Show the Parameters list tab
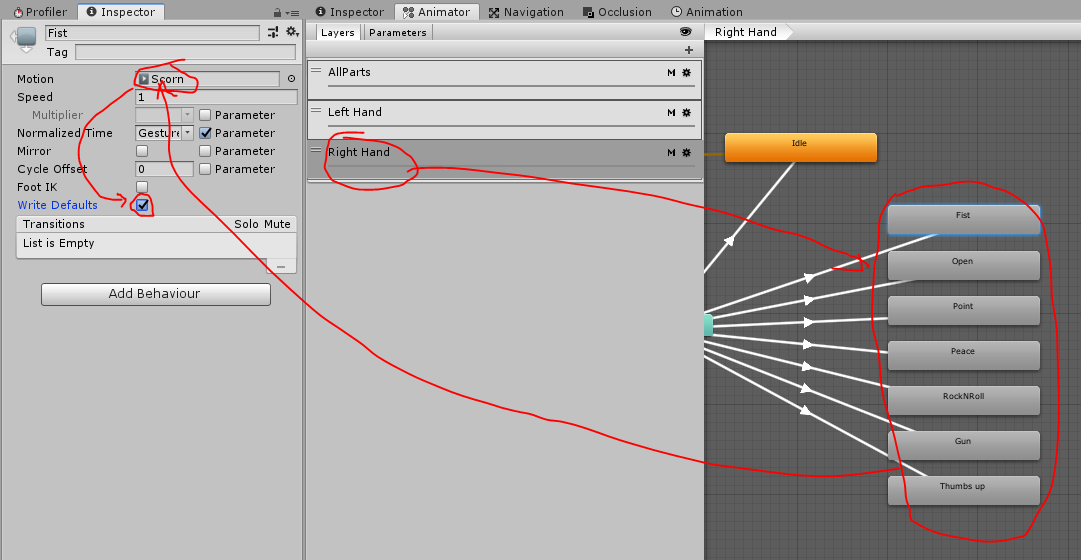 tap(398, 32)
